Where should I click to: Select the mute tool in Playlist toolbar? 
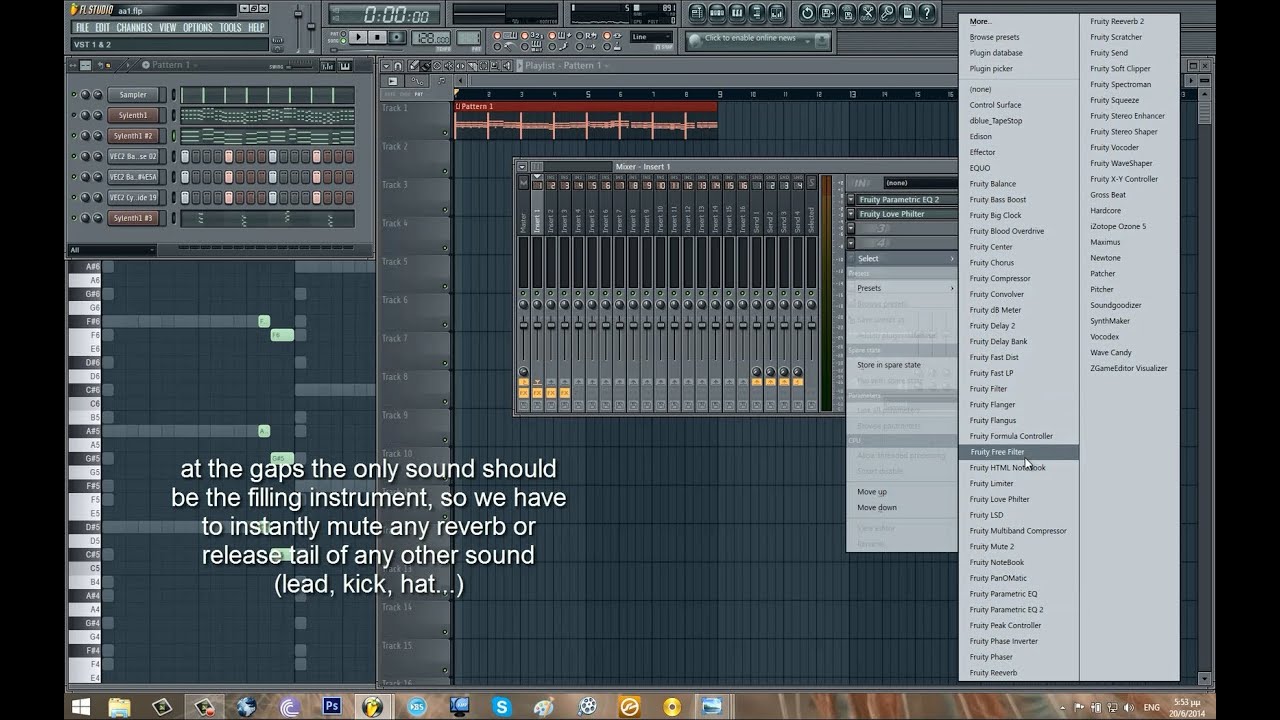tap(449, 66)
